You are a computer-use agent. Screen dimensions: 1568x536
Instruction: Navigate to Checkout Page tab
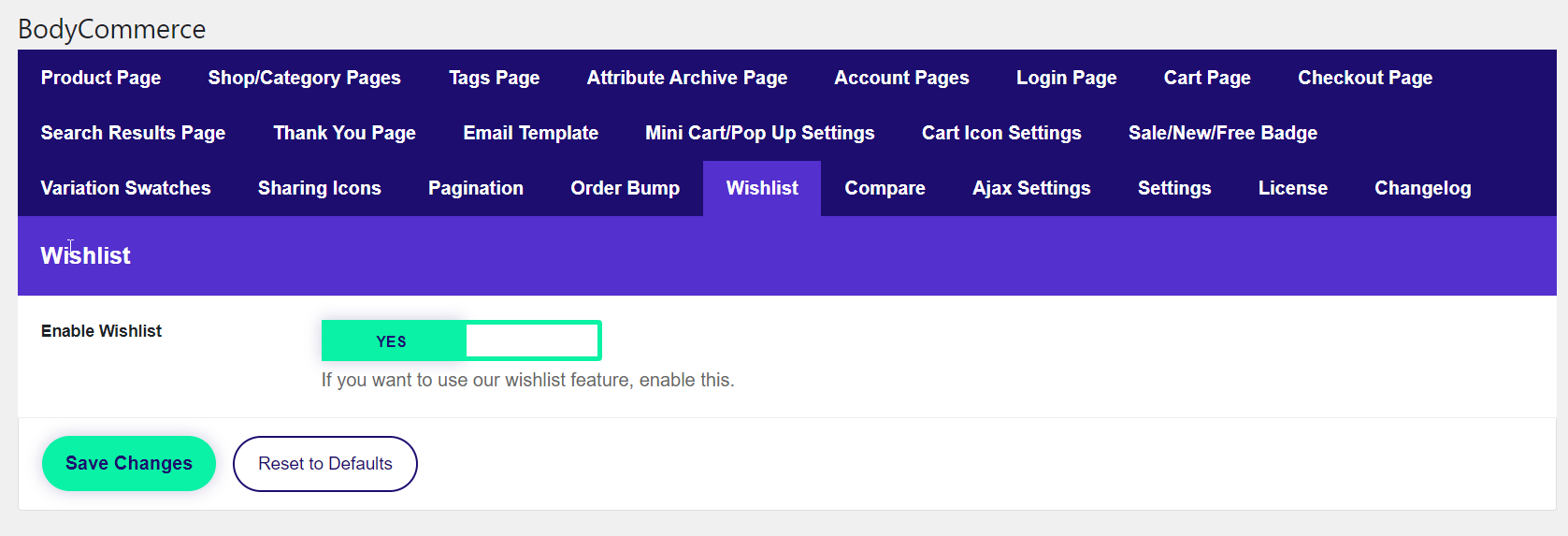click(1364, 78)
